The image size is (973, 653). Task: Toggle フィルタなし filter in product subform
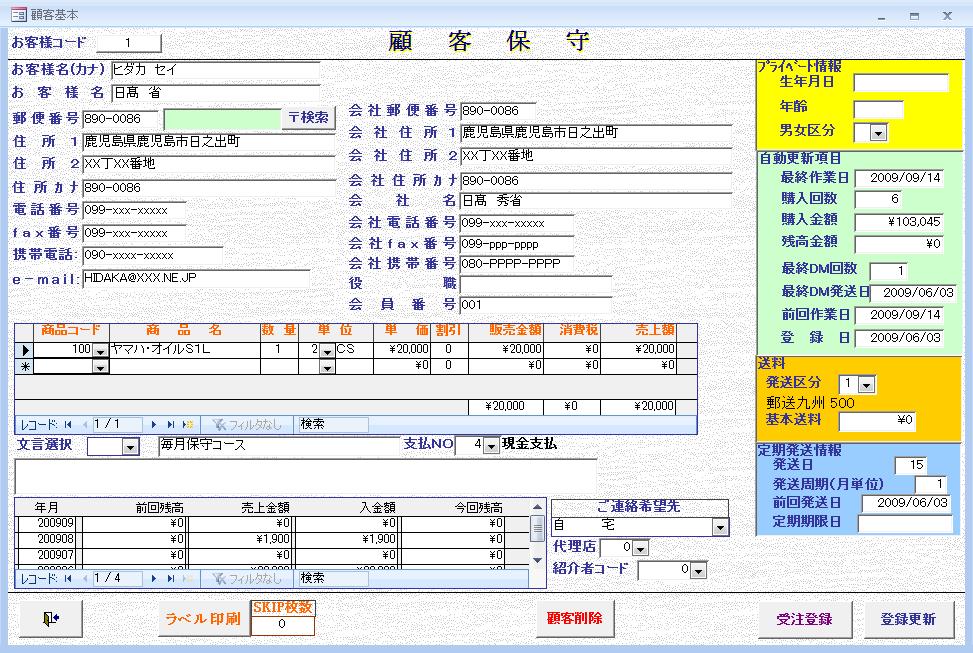246,424
